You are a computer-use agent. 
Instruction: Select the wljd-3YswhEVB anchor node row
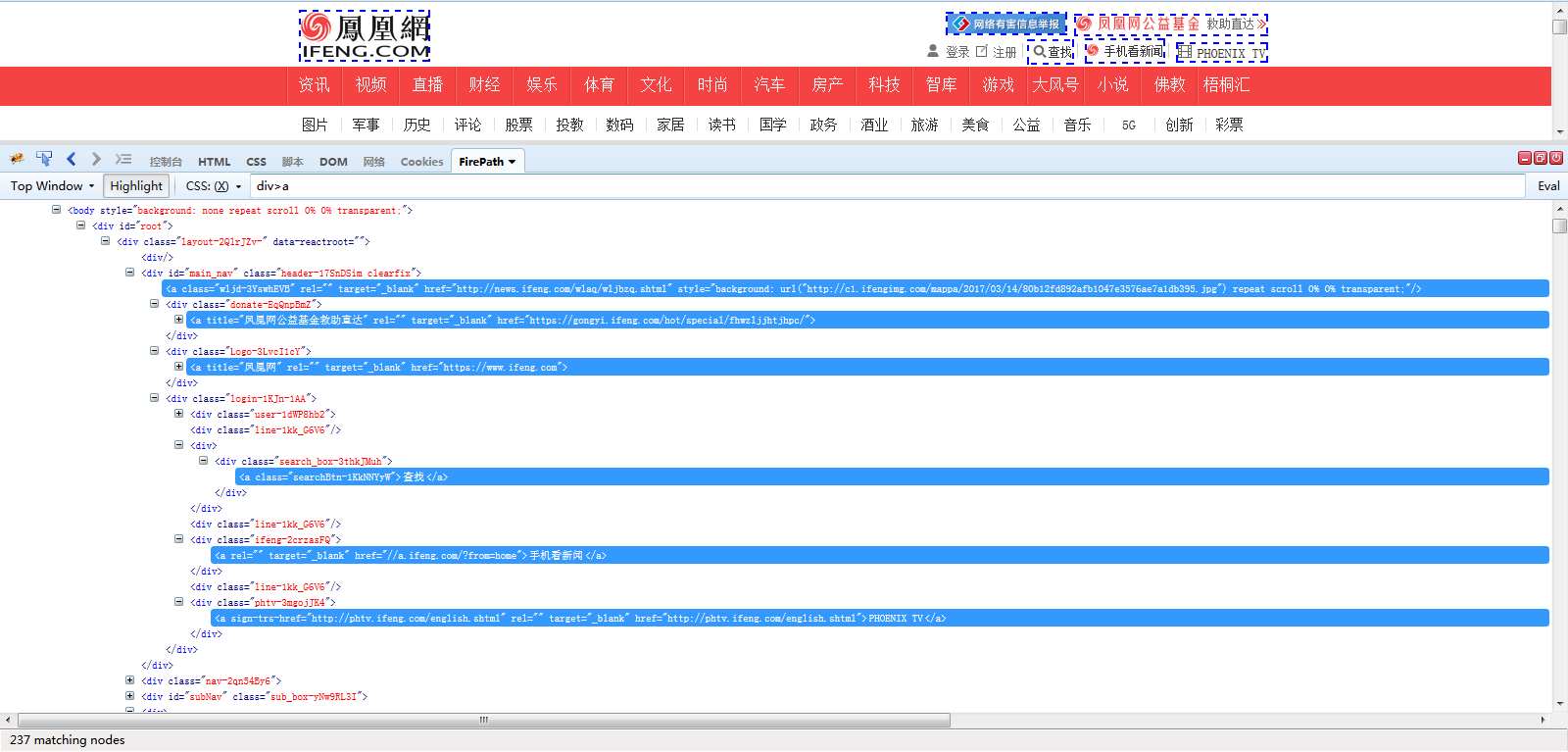point(856,288)
